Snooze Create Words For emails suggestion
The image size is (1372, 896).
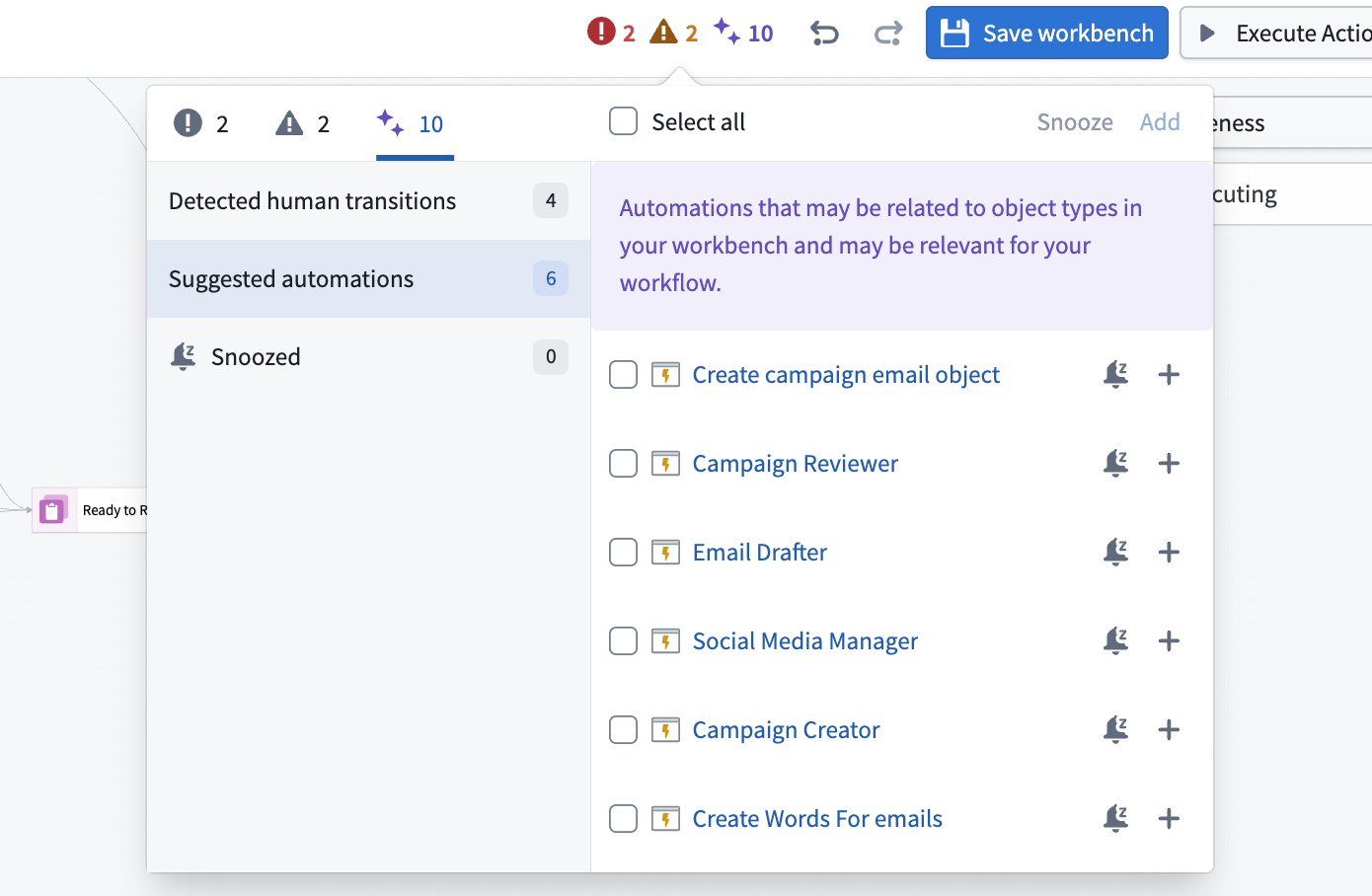point(1116,819)
